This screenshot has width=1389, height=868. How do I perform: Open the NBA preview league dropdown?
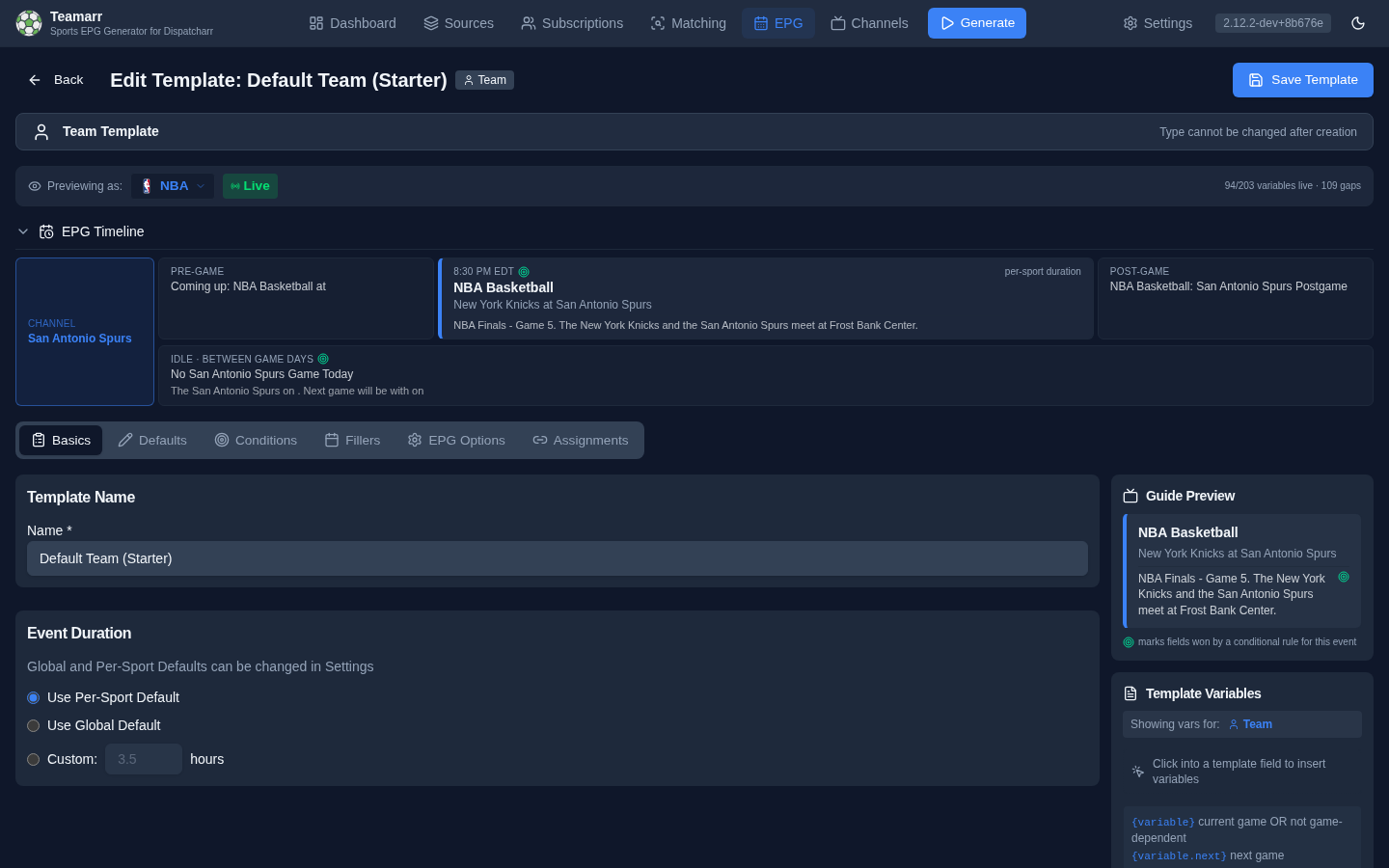pos(173,186)
